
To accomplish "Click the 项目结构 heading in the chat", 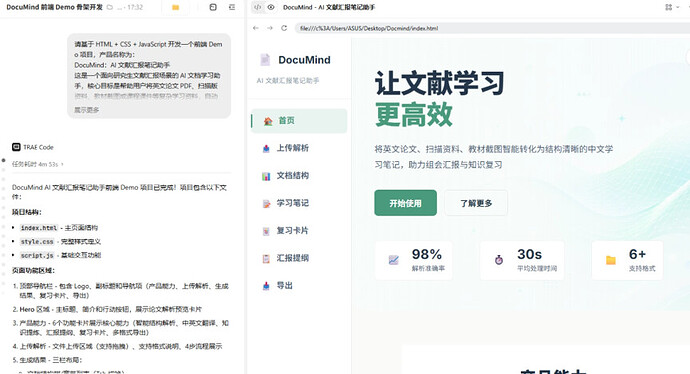I will (26, 212).
